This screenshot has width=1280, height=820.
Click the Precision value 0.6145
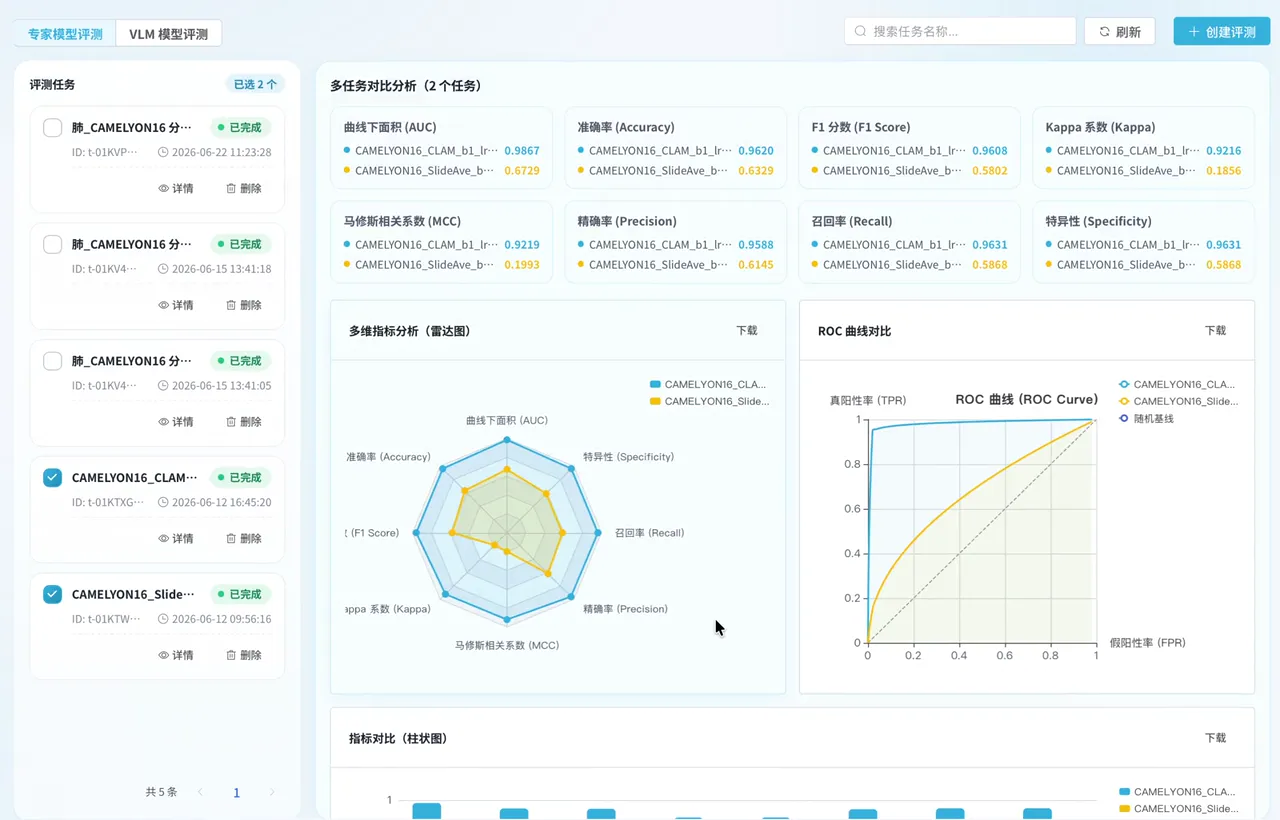tap(756, 265)
